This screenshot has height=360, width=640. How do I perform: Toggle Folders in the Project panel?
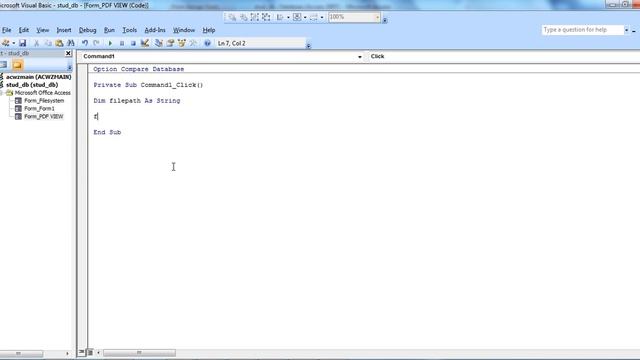pyautogui.click(x=18, y=65)
